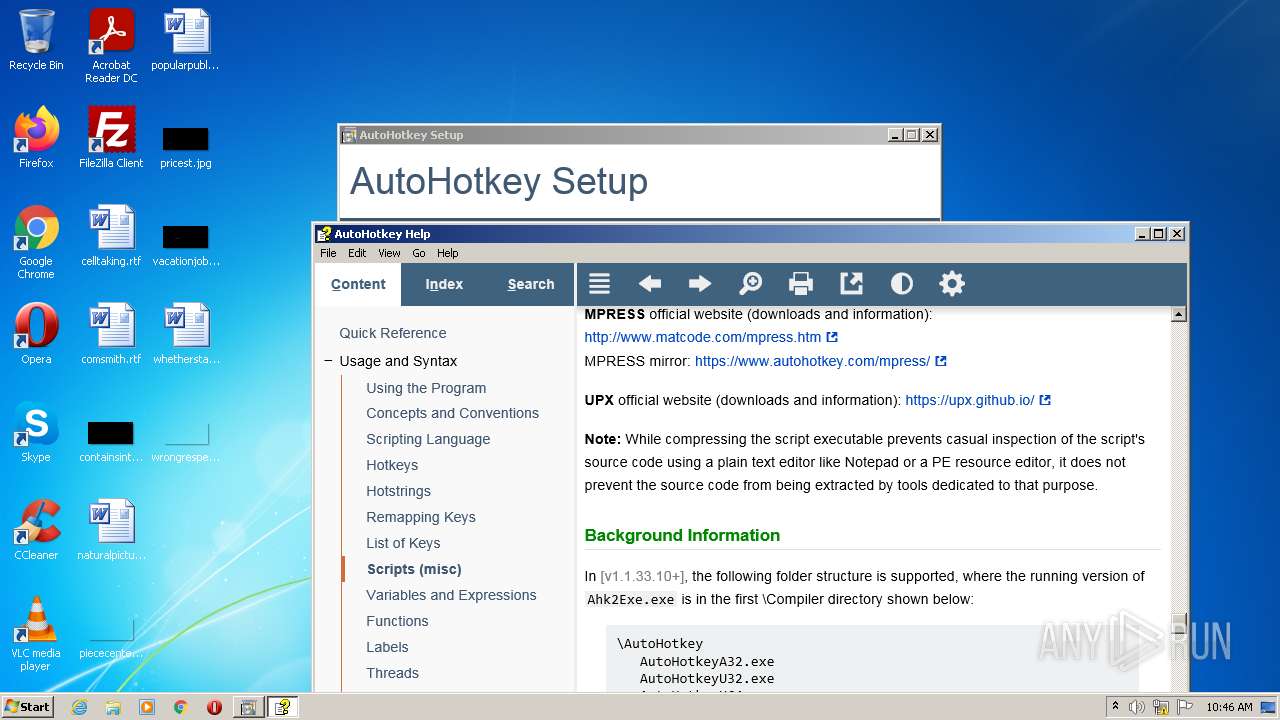Screen dimensions: 1280x720
Task: Select the Recycle Bin desktop icon
Action: pos(36,40)
